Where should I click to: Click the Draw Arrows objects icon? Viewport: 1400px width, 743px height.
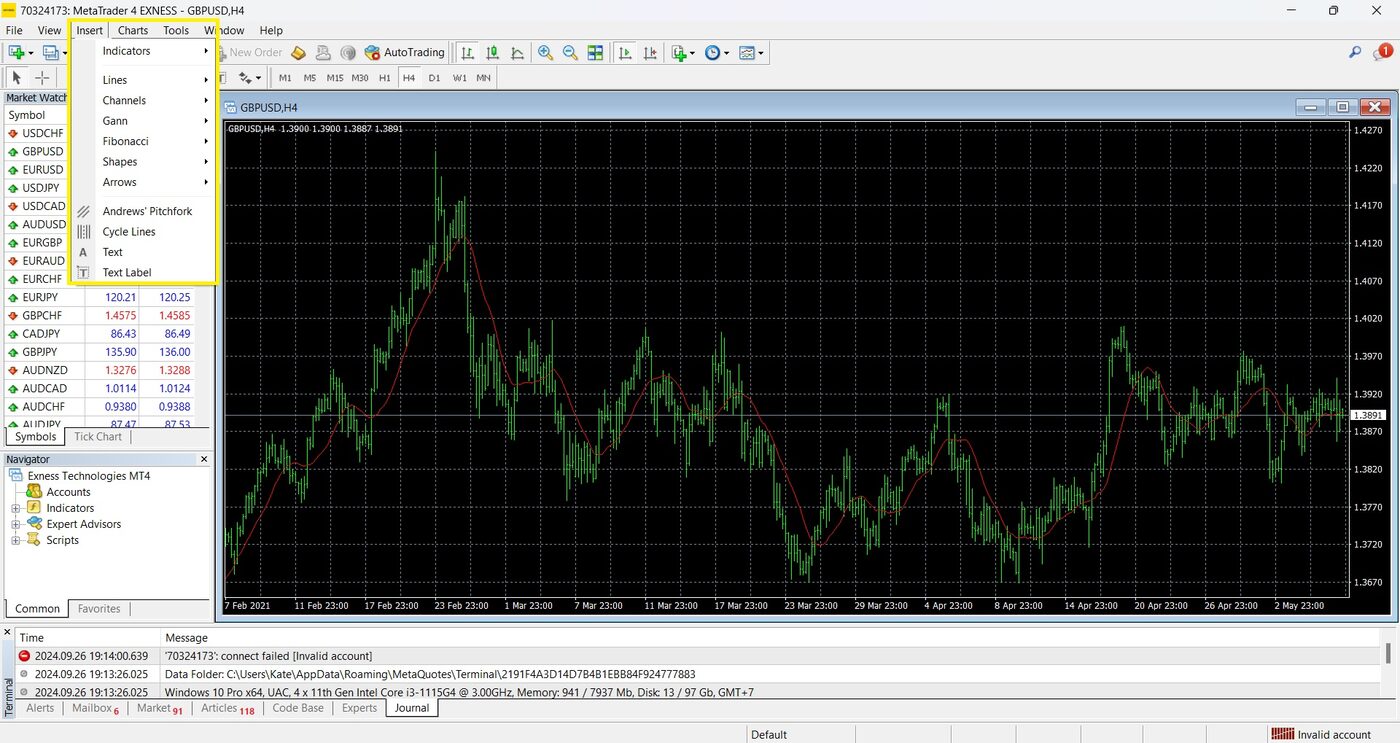246,77
